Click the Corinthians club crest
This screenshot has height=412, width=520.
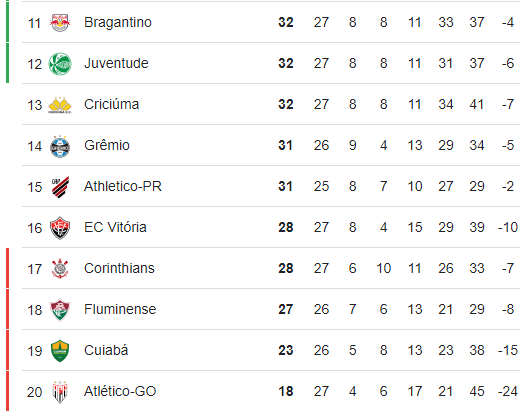[60, 269]
